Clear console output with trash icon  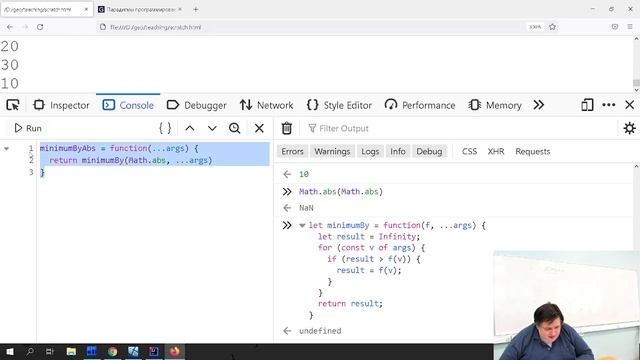(x=287, y=128)
